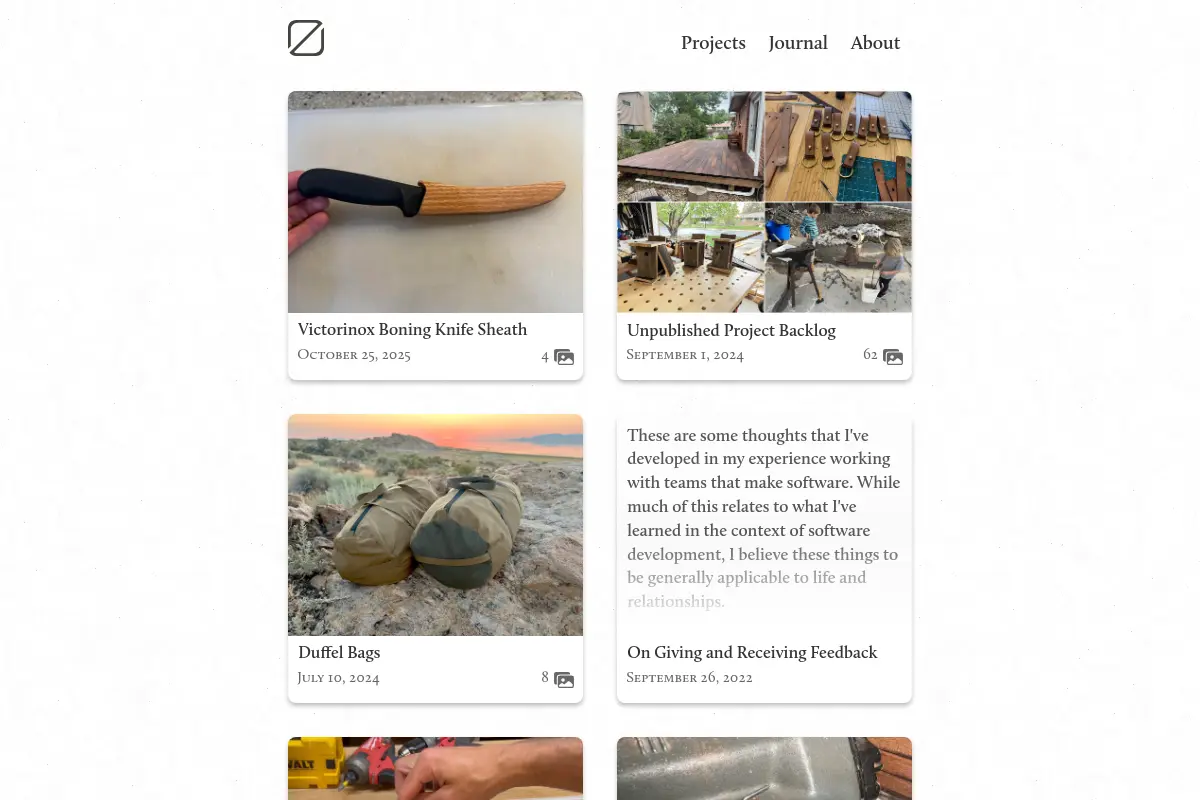This screenshot has height=800, width=1200.
Task: Click the duffel bags sunset photo
Action: (x=435, y=525)
